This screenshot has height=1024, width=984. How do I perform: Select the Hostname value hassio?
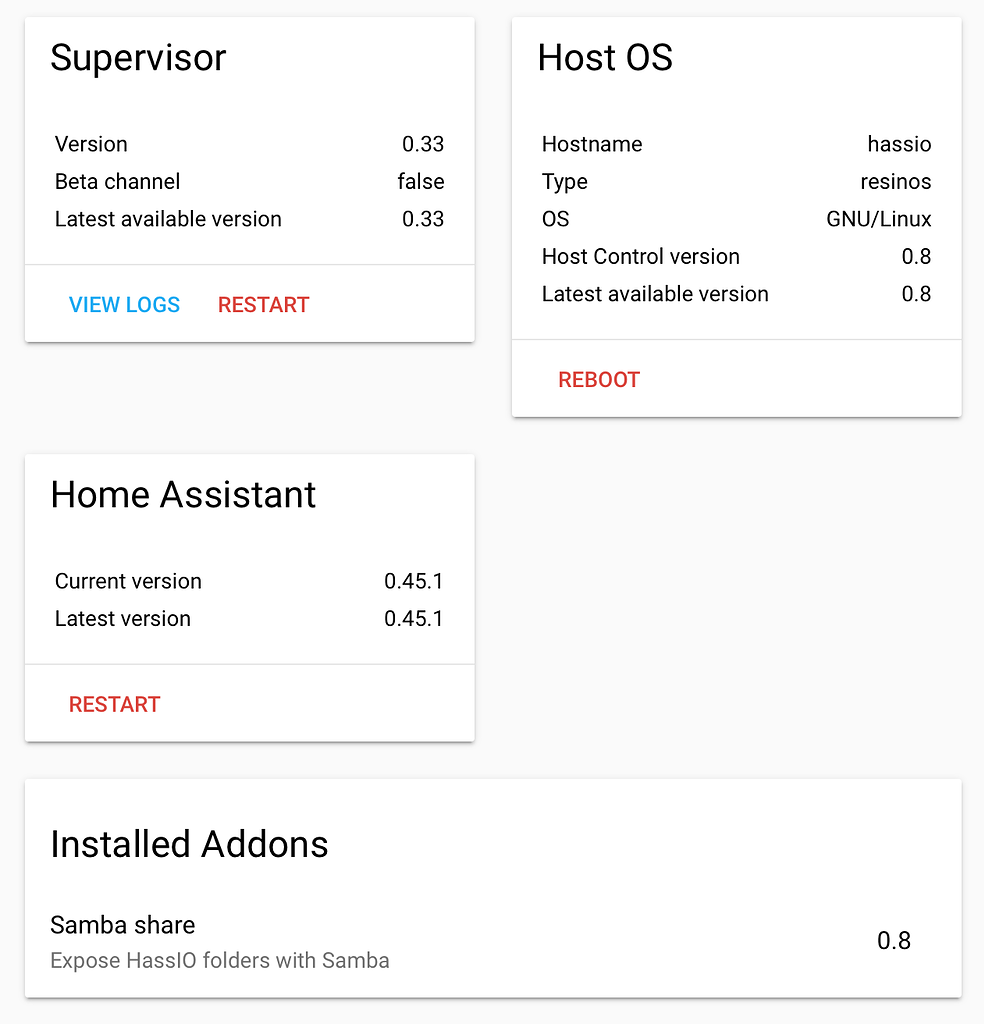tap(899, 144)
